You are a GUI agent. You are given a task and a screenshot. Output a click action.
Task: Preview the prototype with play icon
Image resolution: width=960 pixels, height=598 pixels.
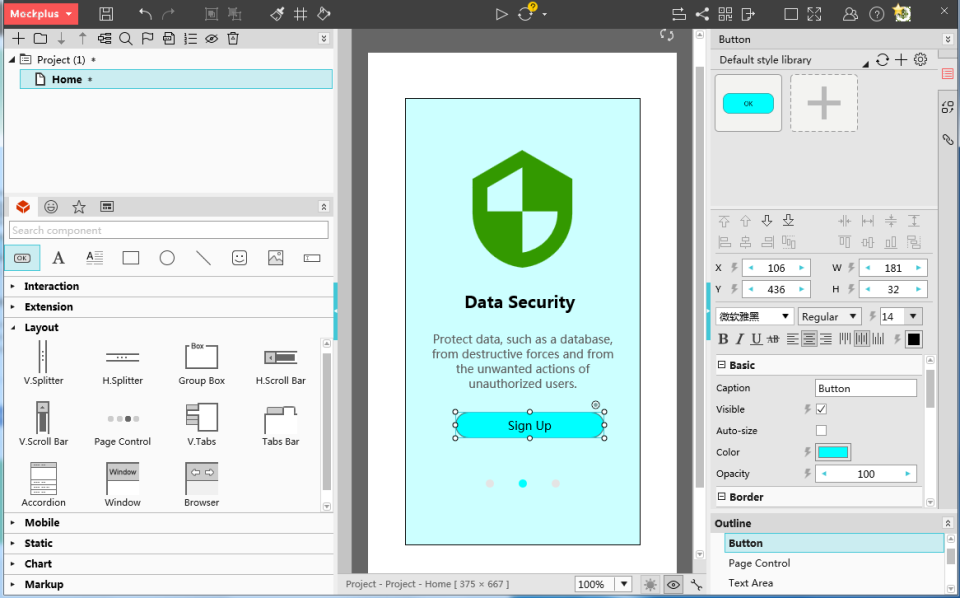tap(501, 13)
